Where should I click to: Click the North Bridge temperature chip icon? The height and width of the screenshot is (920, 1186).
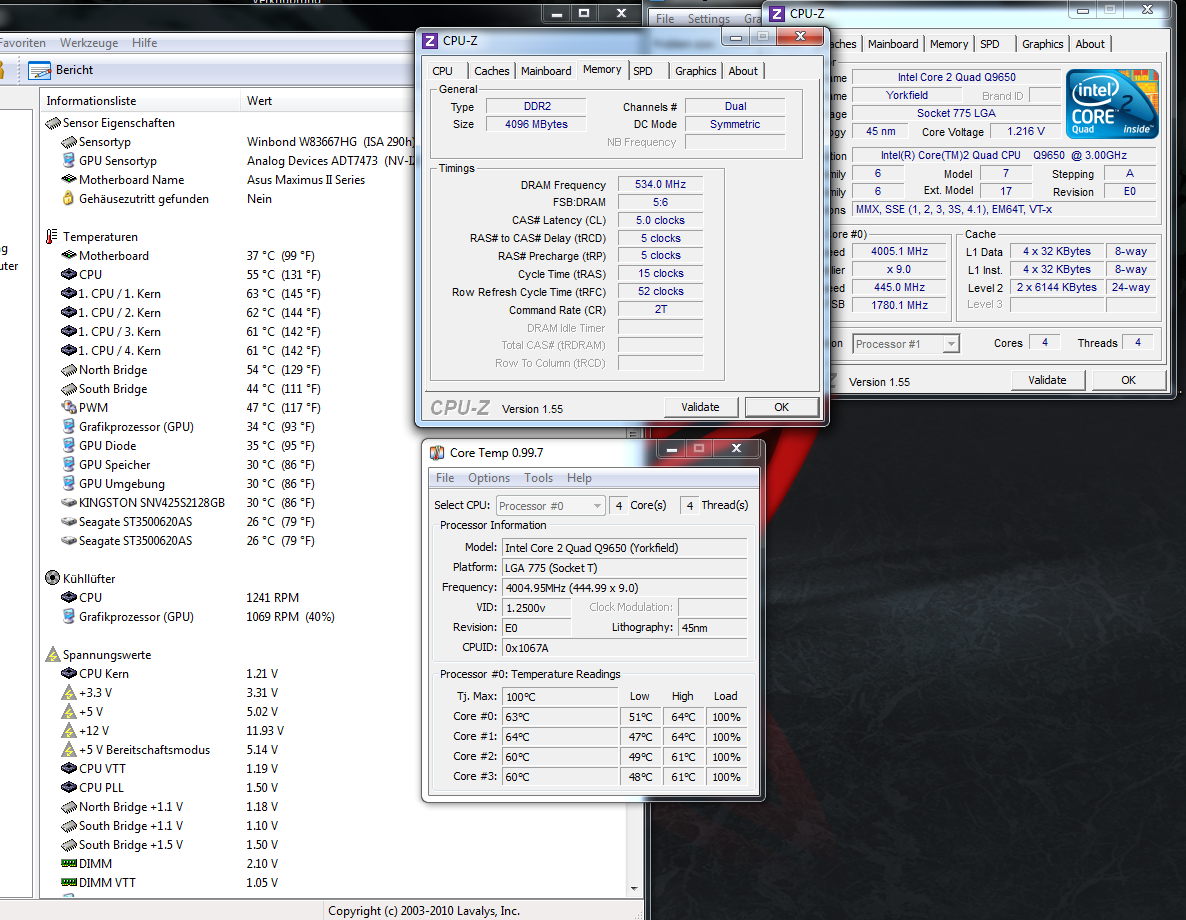pos(69,370)
